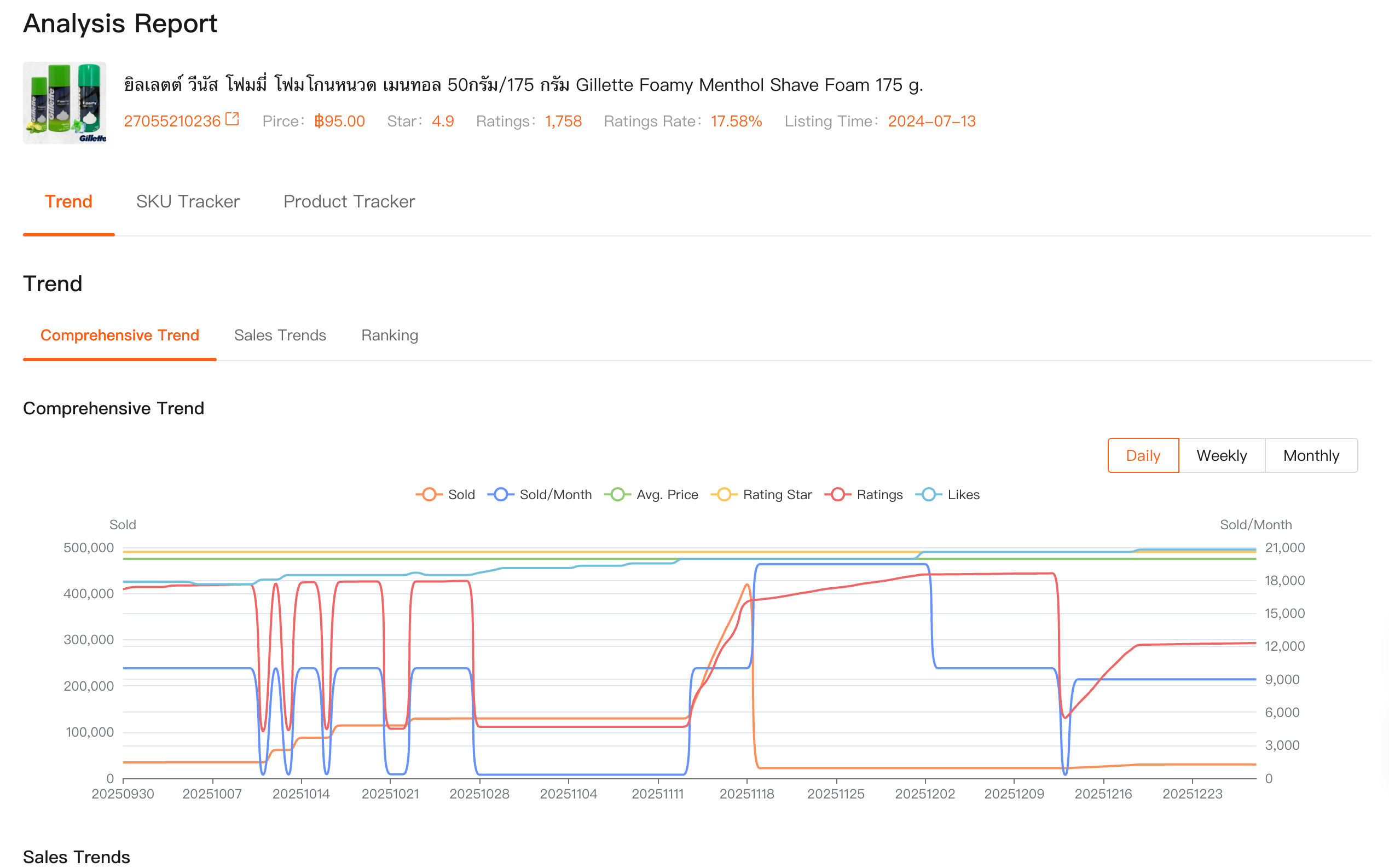Open the SKU Tracker tab
The height and width of the screenshot is (868, 1389).
point(188,201)
